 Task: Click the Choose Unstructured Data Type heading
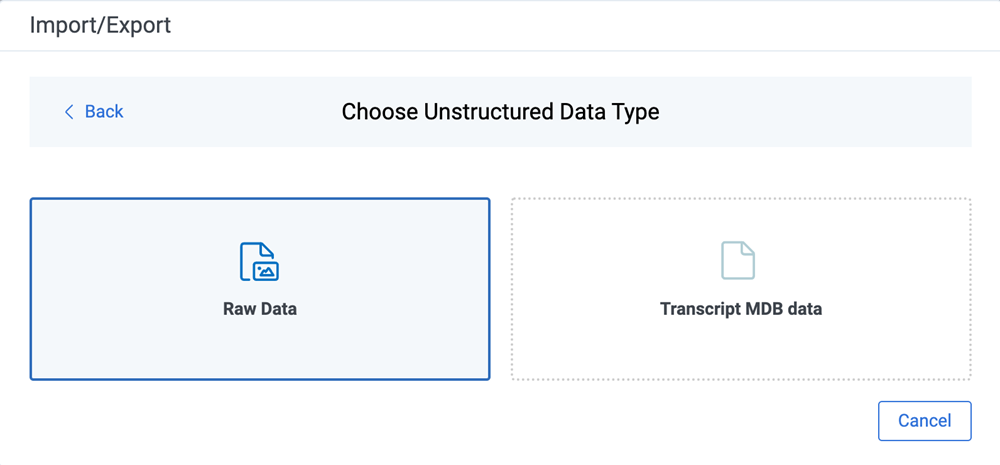(x=501, y=112)
